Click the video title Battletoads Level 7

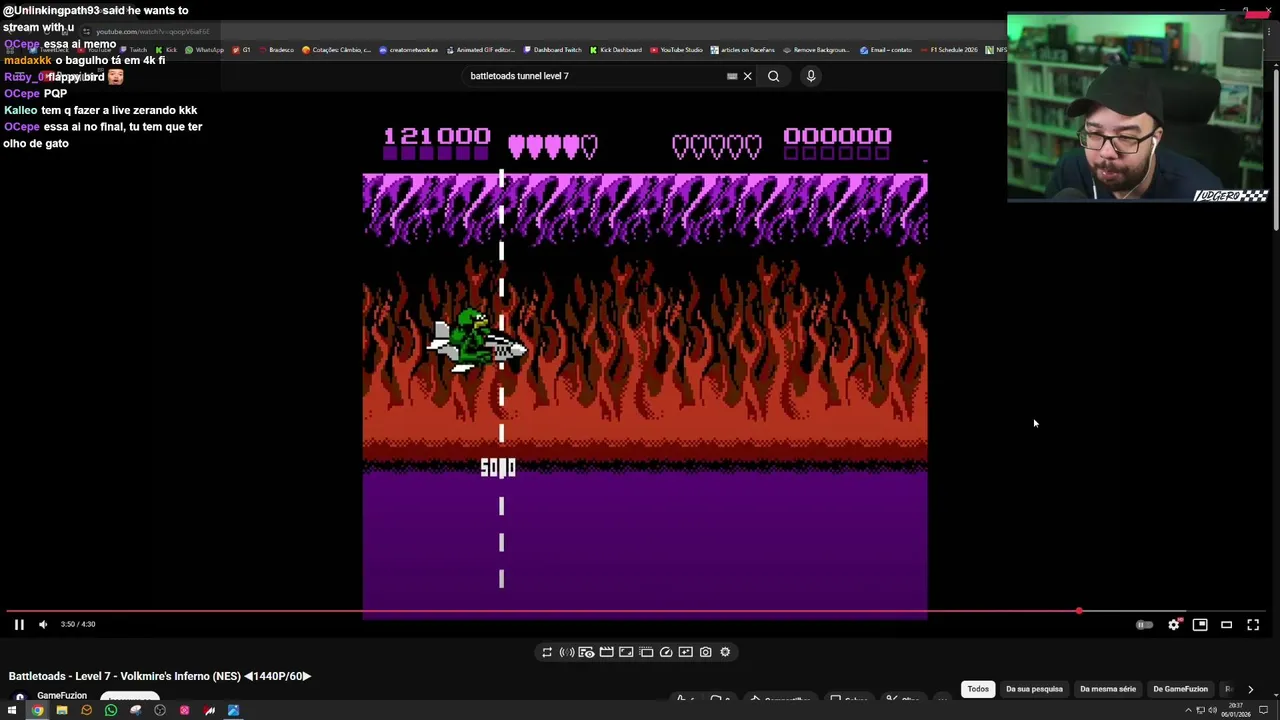[x=160, y=676]
